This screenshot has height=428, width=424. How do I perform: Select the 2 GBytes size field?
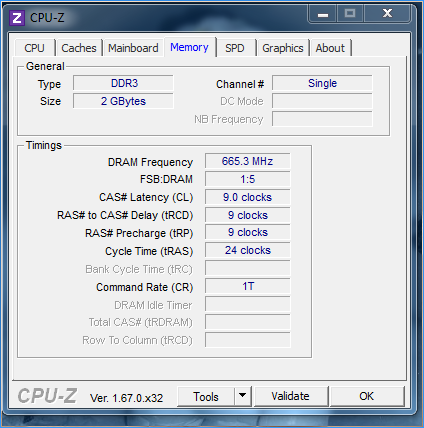[124, 101]
